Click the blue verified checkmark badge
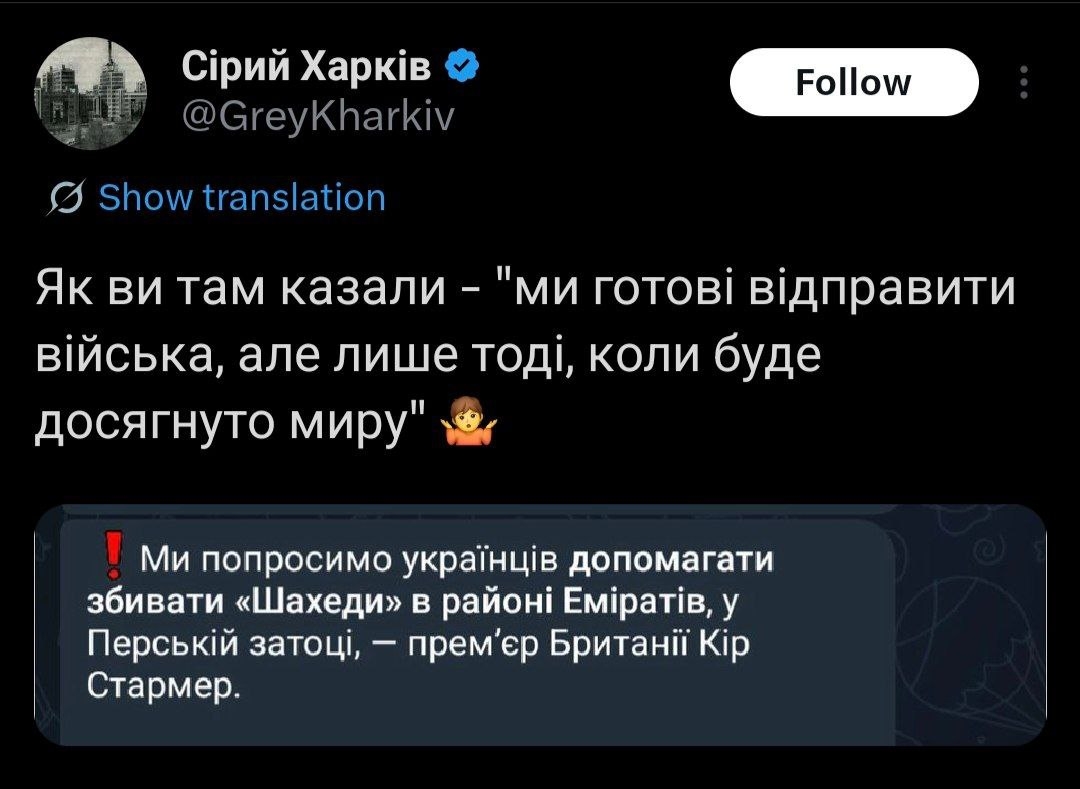This screenshot has width=1080, height=789. coord(459,68)
